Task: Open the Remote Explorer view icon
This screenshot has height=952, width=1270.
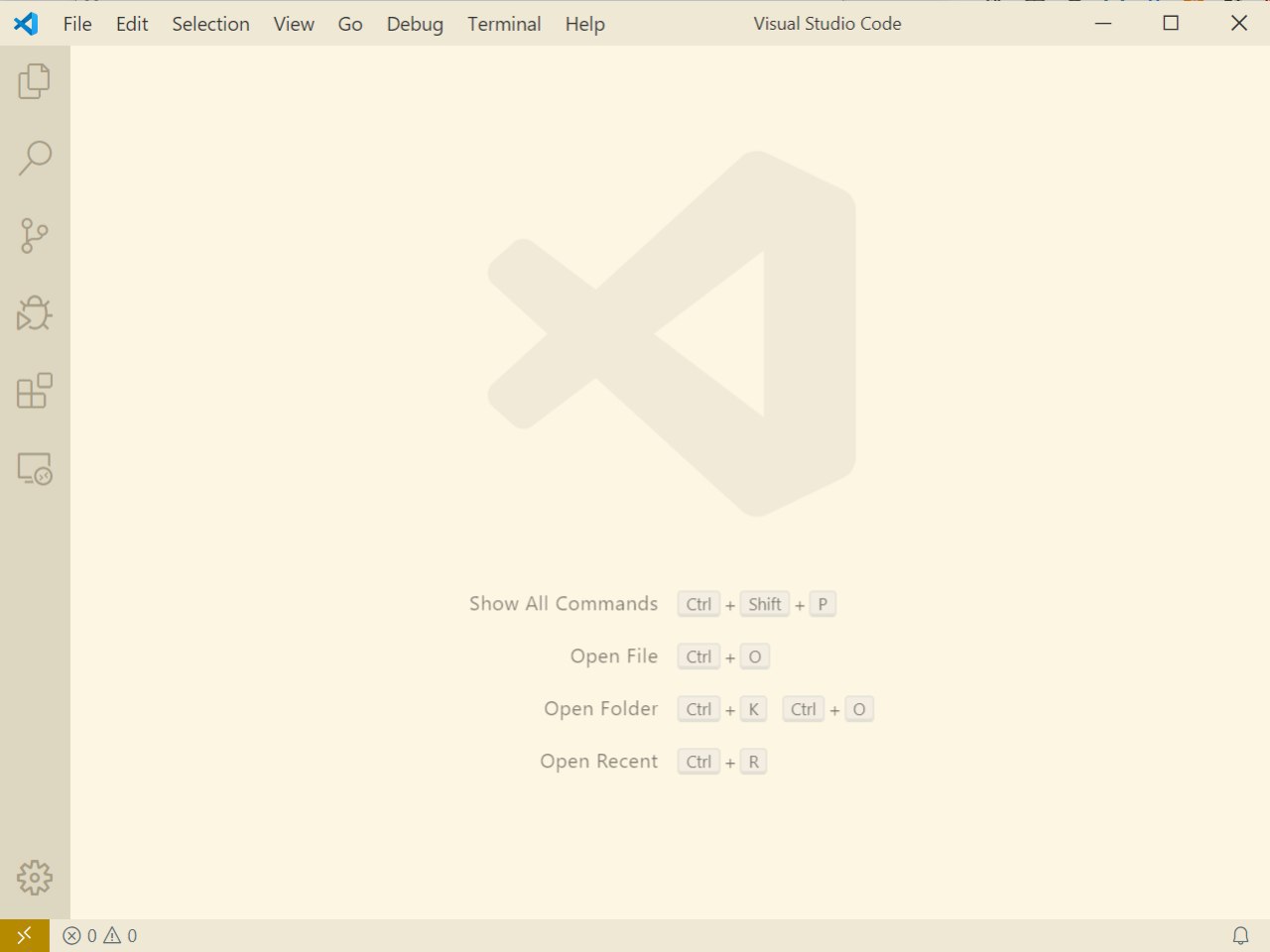Action: (x=35, y=468)
